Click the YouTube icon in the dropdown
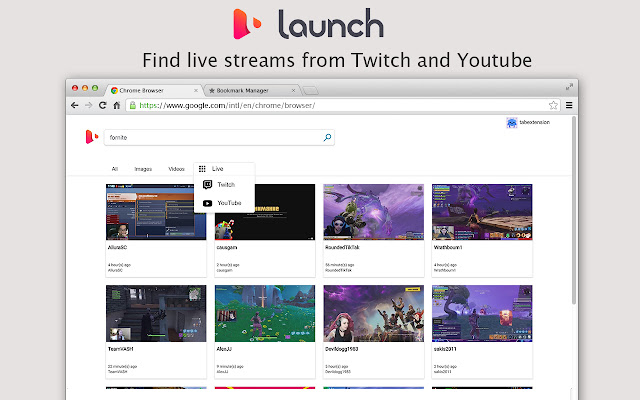The width and height of the screenshot is (640, 400). pyautogui.click(x=207, y=203)
